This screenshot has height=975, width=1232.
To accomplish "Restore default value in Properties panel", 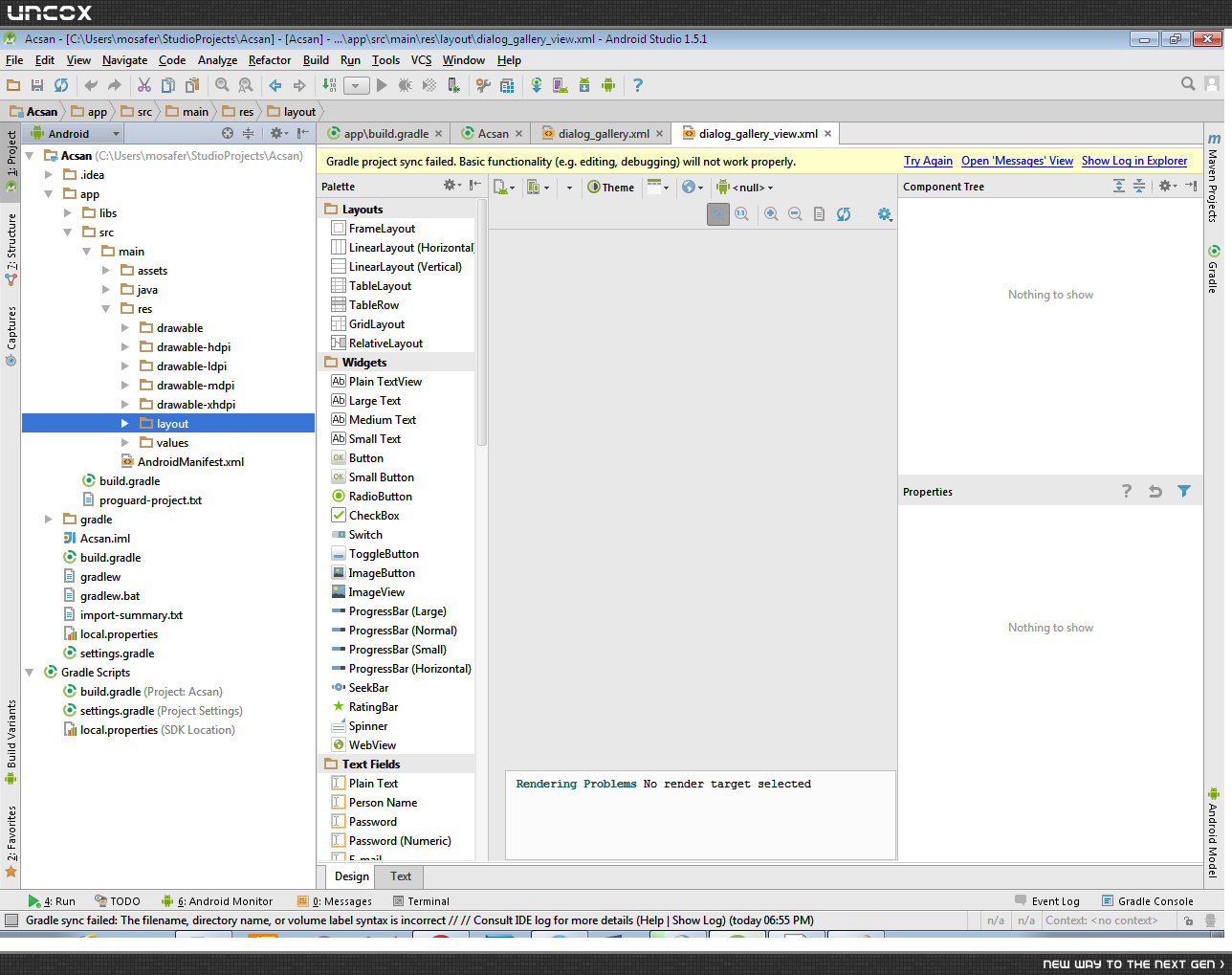I will click(x=1155, y=491).
